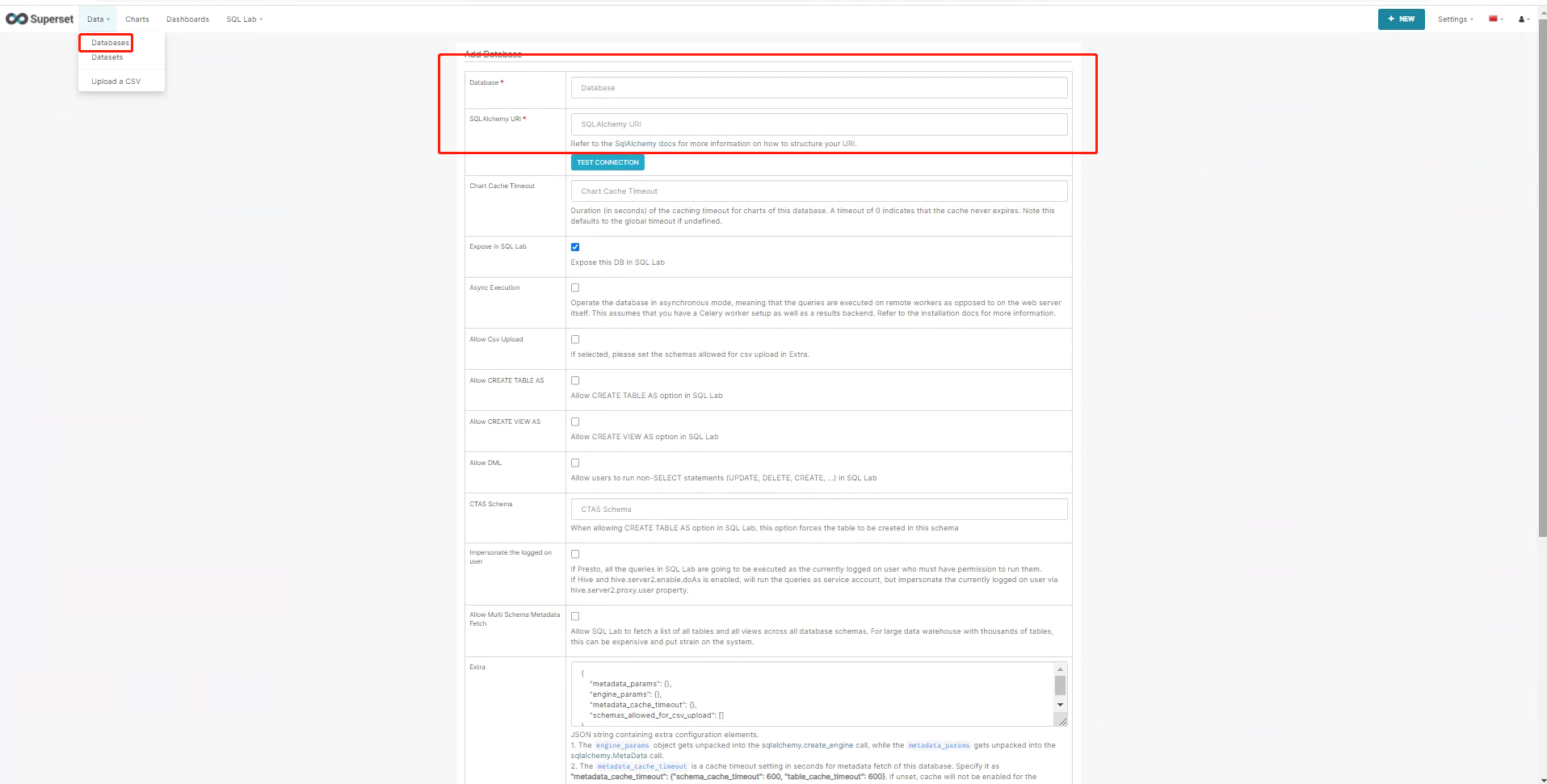Select Databases from Data menu
Viewport: 1547px width, 784px height.
pos(110,43)
